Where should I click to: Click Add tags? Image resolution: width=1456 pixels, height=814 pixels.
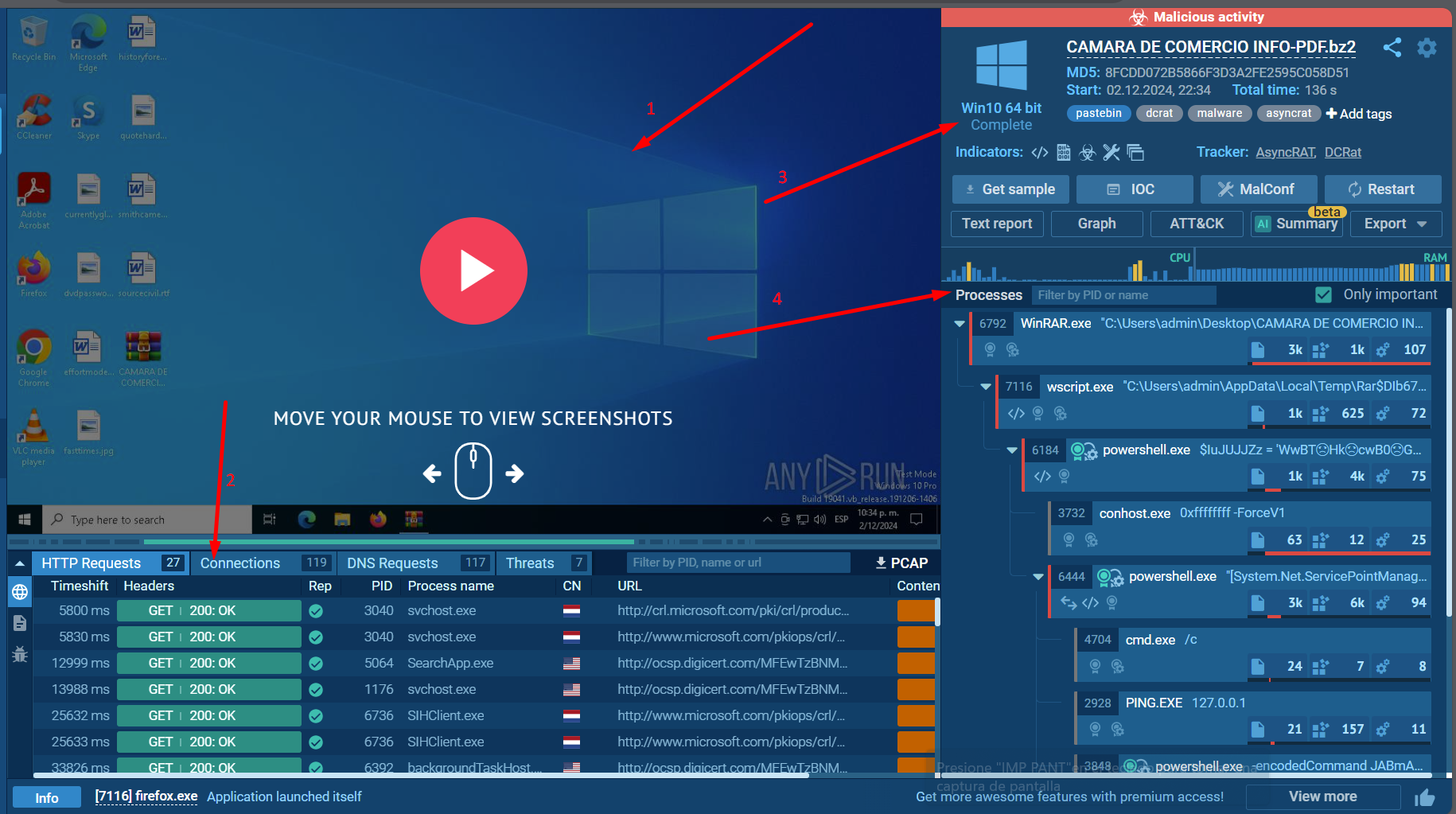tap(1359, 114)
